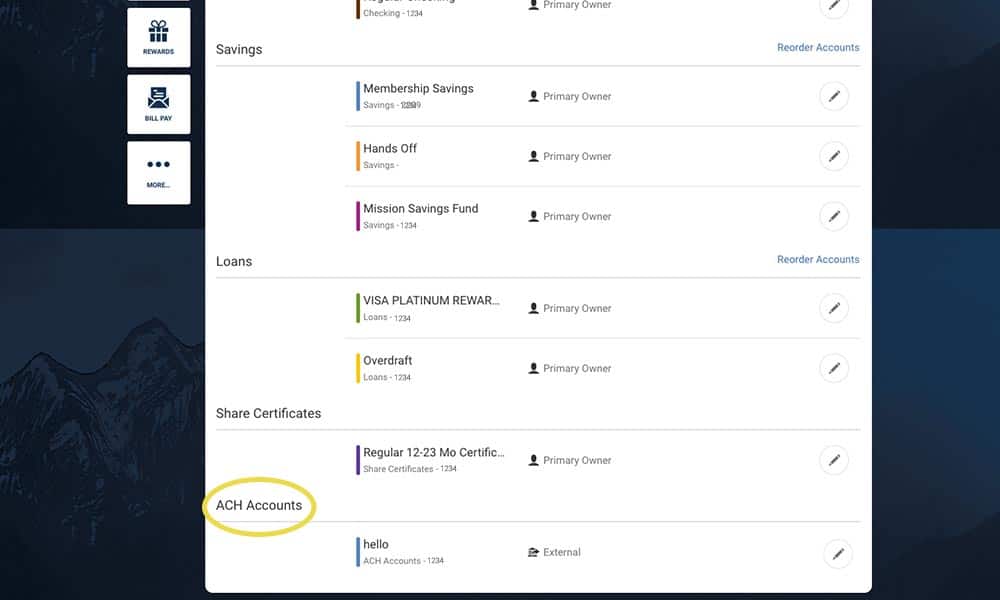Click the 'Checking - 1234' subtitle at top
1000x600 pixels.
tap(392, 13)
